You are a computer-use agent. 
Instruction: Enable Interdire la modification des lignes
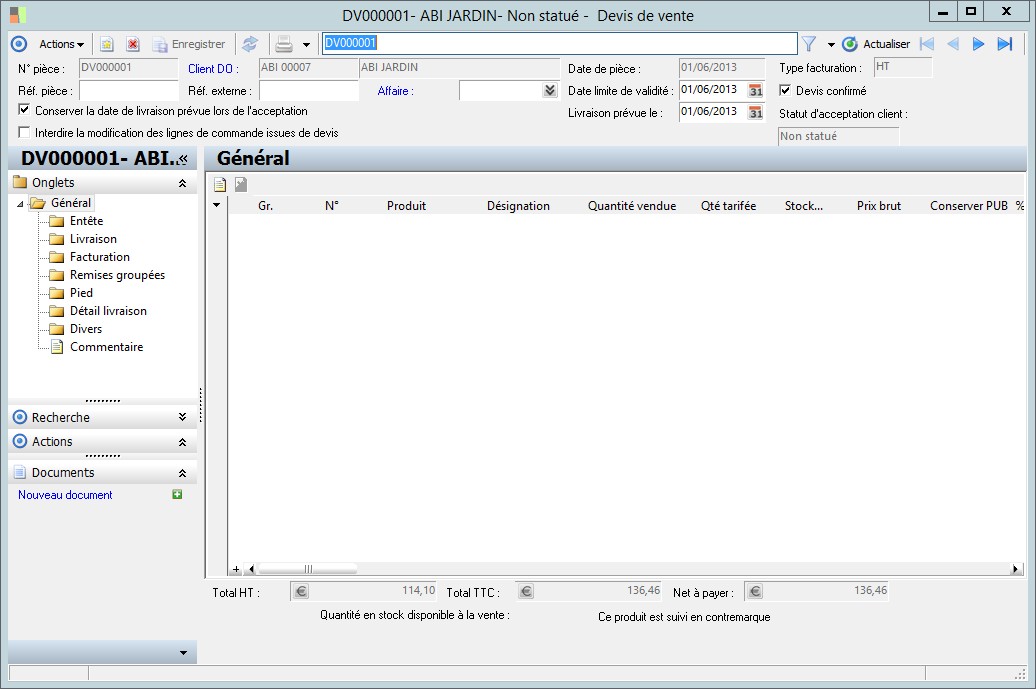click(25, 132)
